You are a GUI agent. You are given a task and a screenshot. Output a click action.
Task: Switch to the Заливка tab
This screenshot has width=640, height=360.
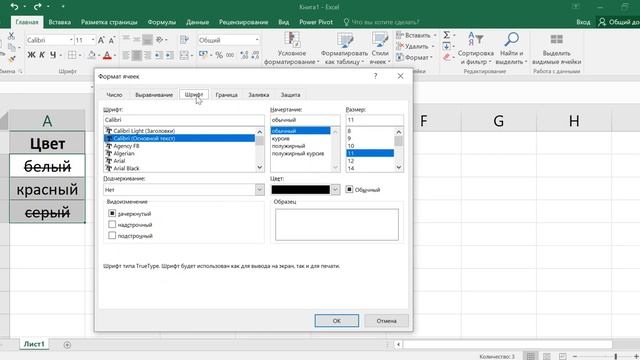coord(259,95)
